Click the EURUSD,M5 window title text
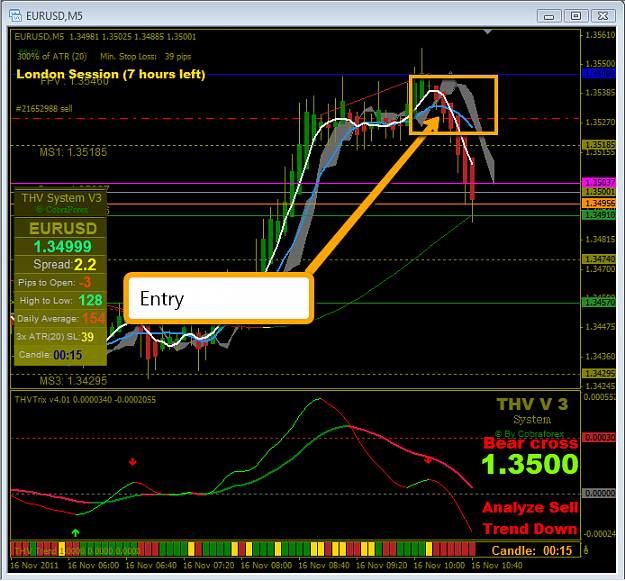This screenshot has width=625, height=581. pos(54,16)
